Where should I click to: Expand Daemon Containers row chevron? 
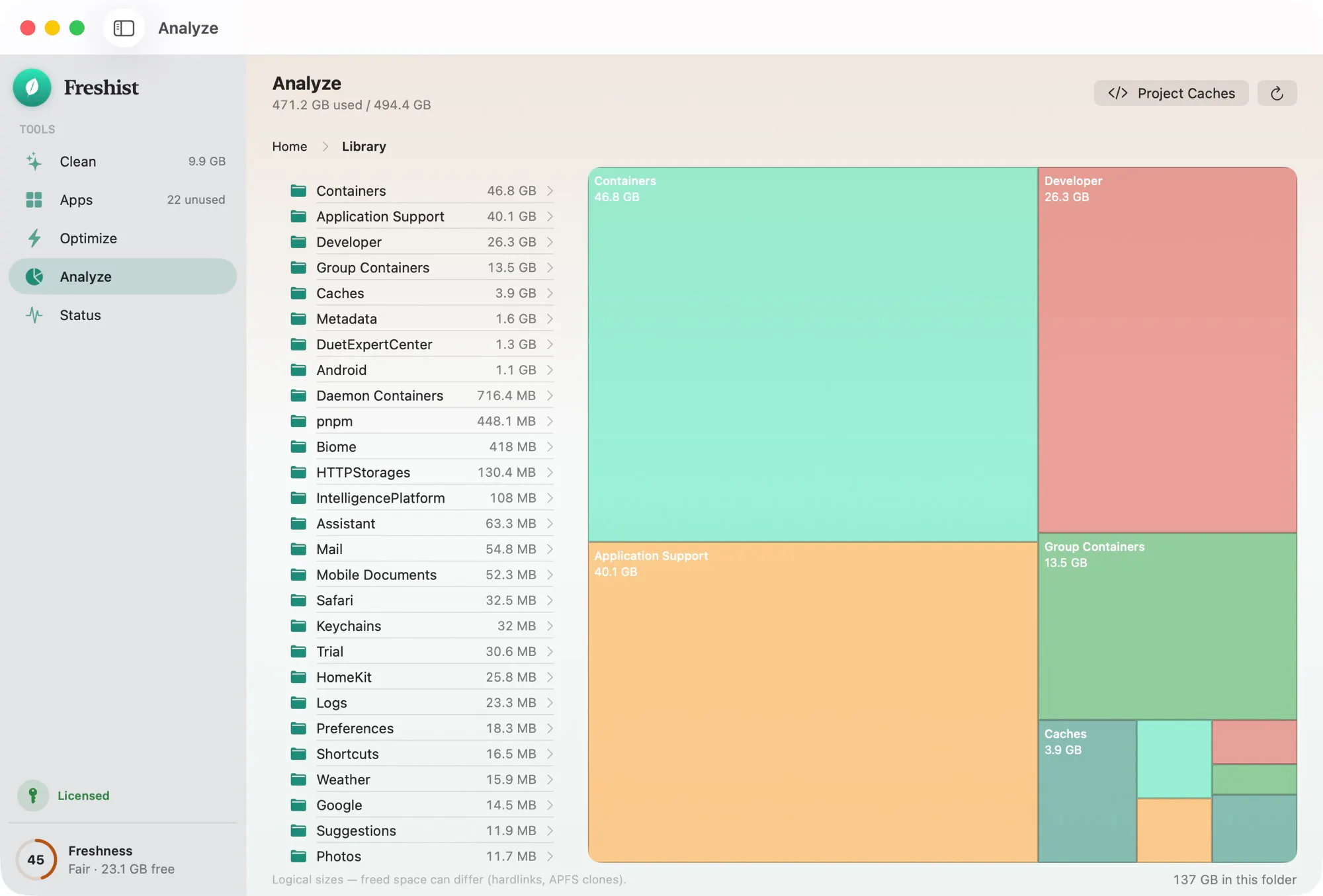click(x=550, y=395)
